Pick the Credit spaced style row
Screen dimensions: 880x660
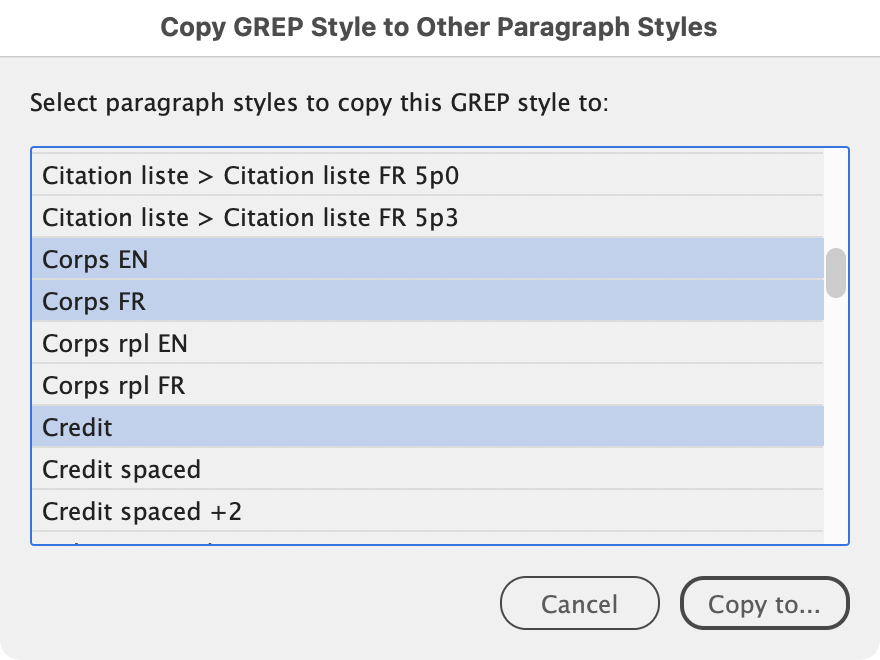click(x=121, y=469)
